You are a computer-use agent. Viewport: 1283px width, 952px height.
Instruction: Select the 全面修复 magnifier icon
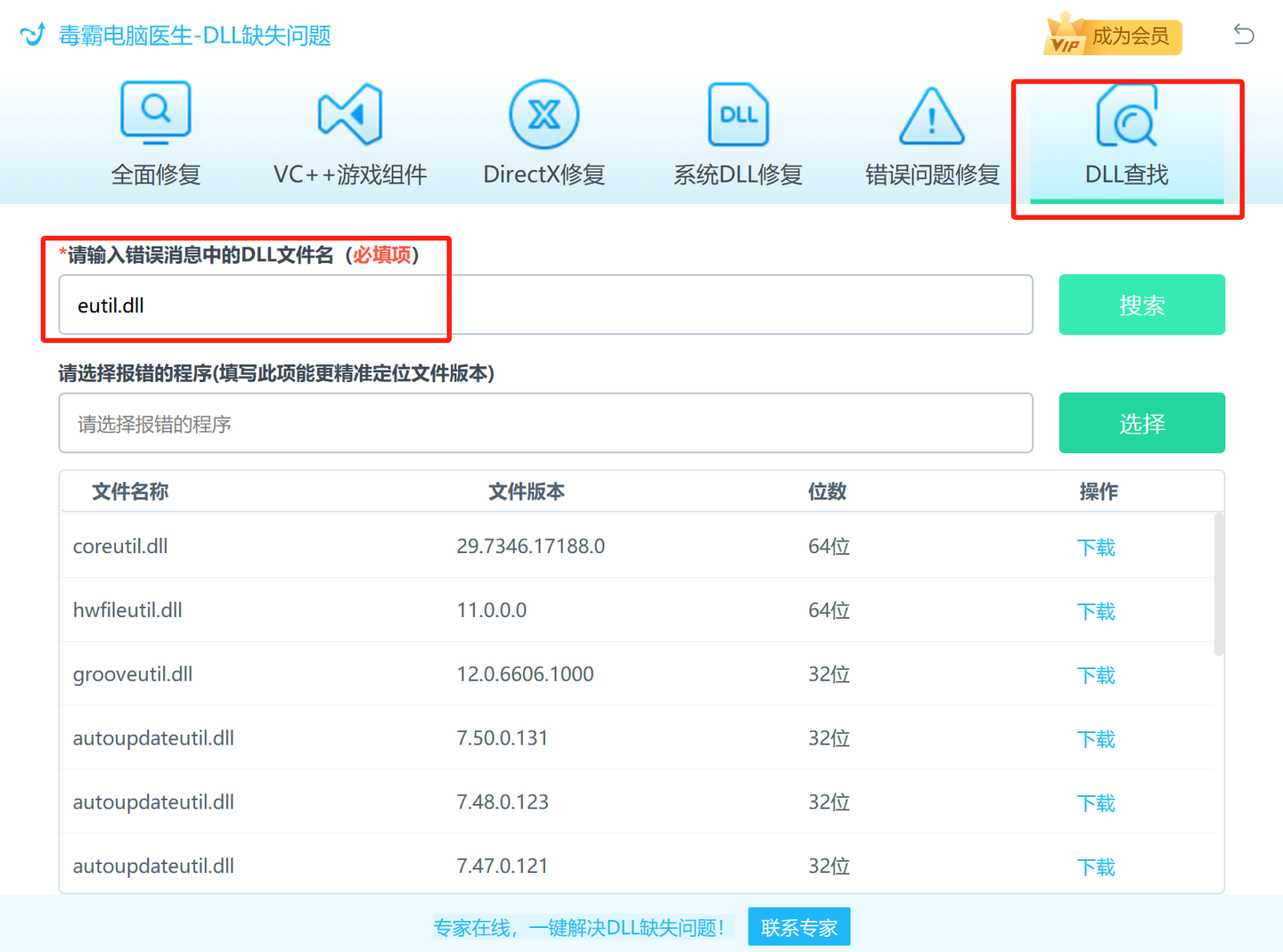coord(155,112)
